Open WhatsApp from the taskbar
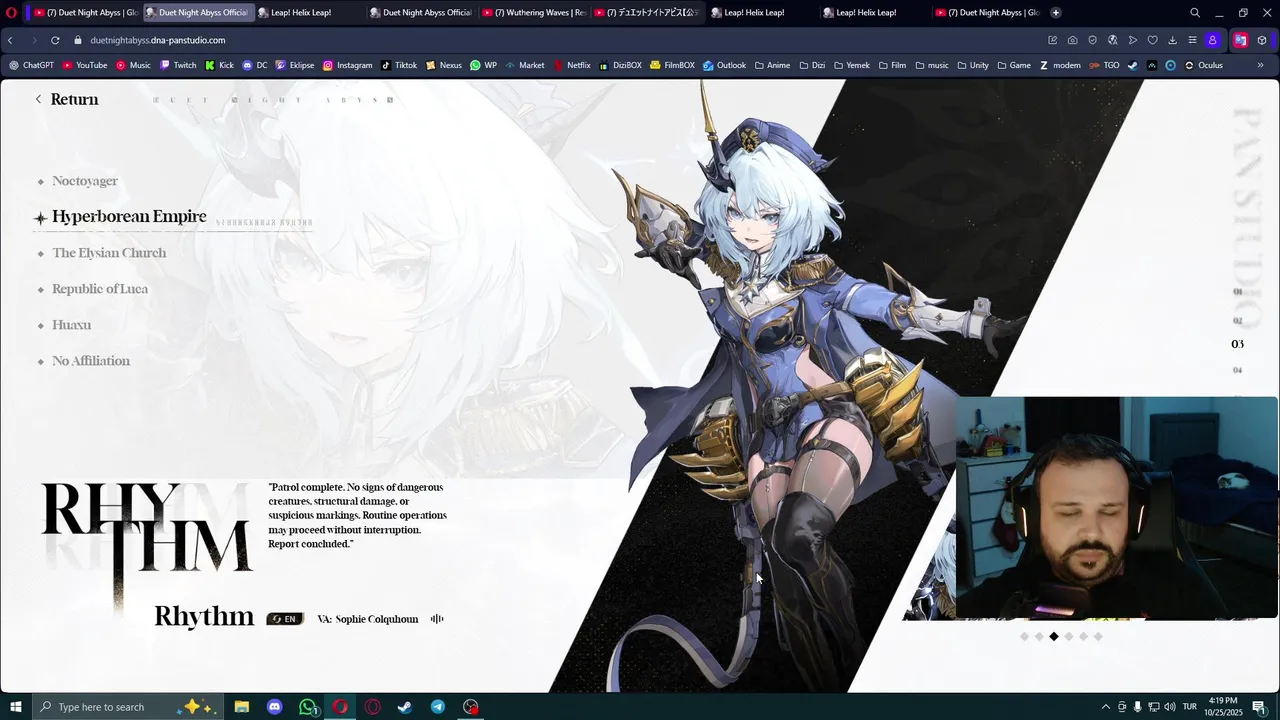This screenshot has width=1280, height=720. (307, 707)
